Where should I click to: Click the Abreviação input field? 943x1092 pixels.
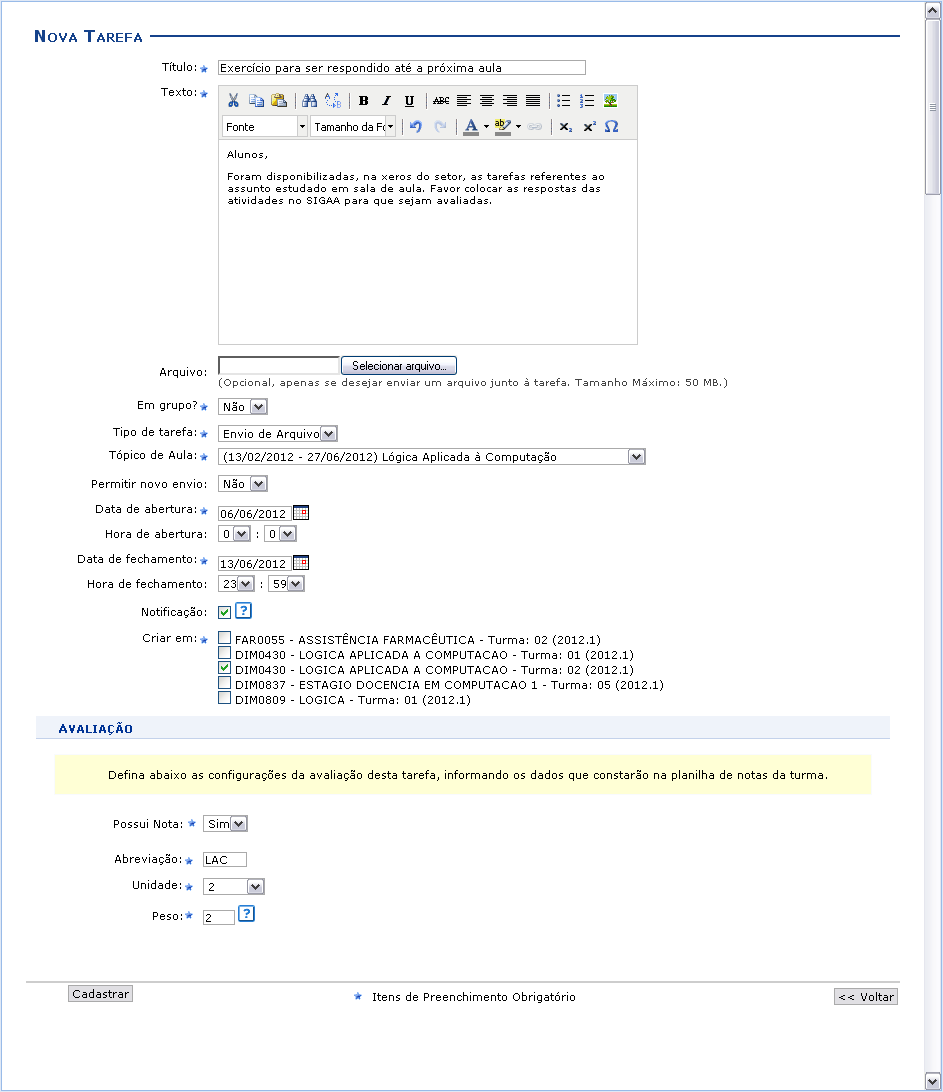coord(224,860)
